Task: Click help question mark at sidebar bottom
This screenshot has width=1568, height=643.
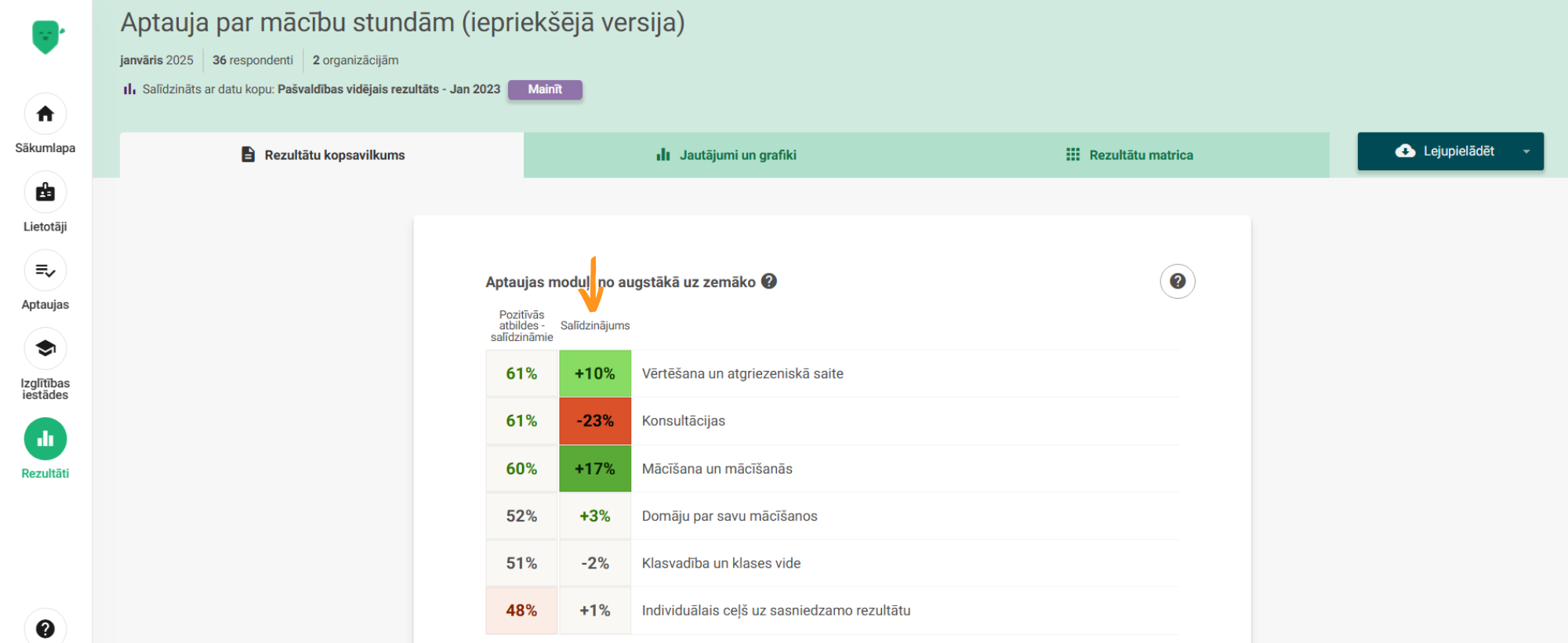Action: point(45,628)
